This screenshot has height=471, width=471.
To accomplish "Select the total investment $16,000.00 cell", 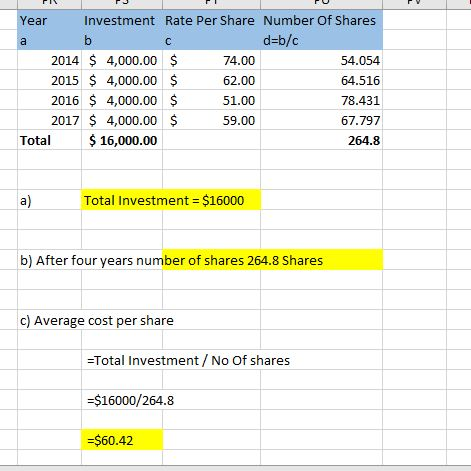I will click(x=122, y=140).
